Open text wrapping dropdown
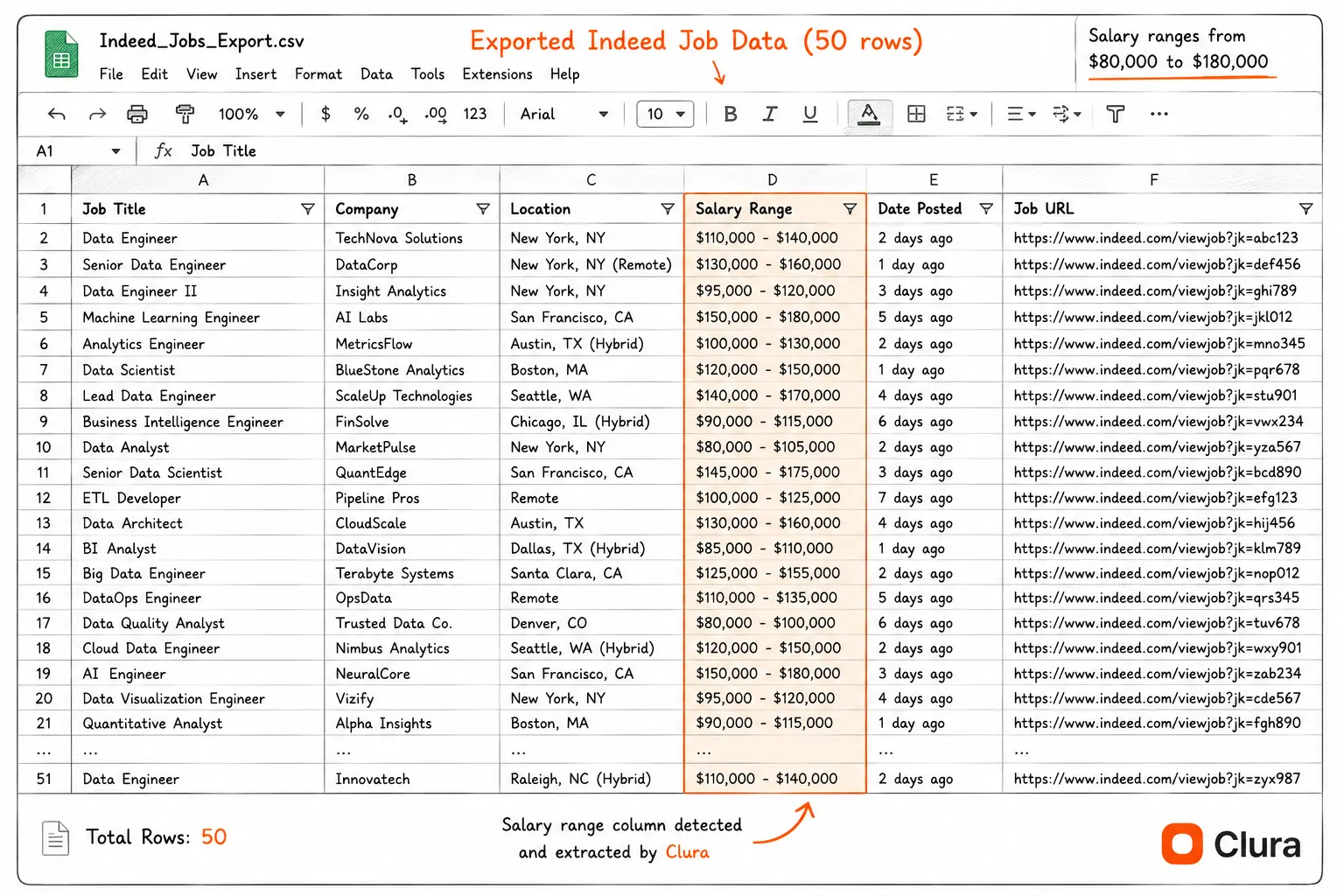Viewport: 1344px width, 896px height. (1067, 114)
